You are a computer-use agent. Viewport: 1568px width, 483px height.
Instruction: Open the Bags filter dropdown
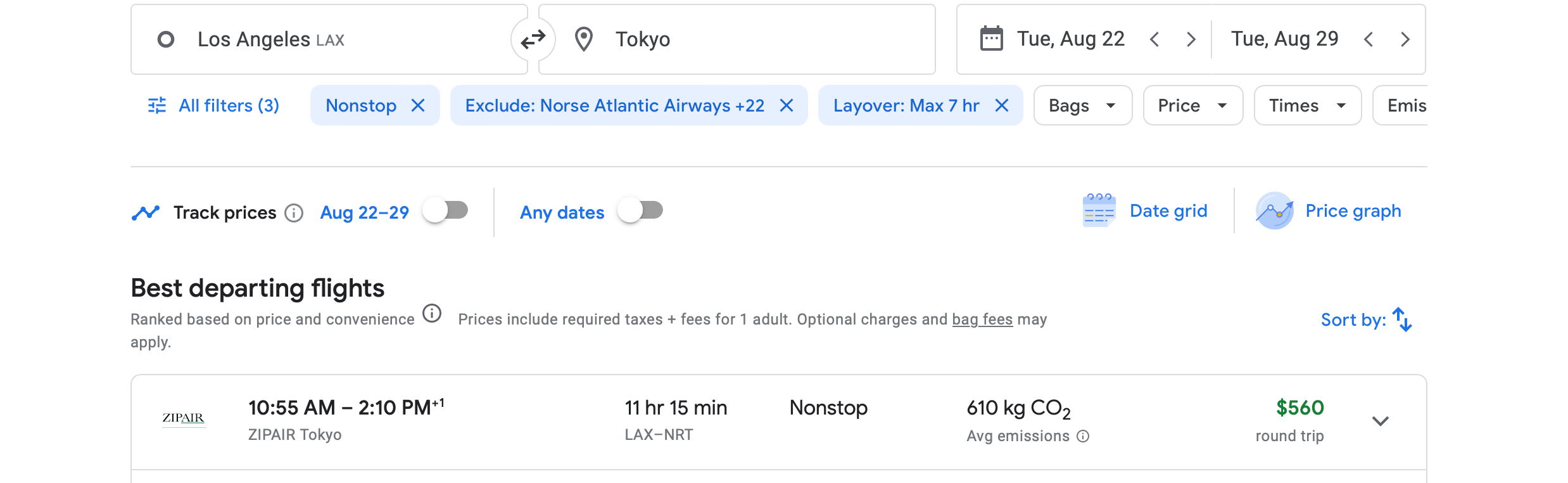[1082, 105]
